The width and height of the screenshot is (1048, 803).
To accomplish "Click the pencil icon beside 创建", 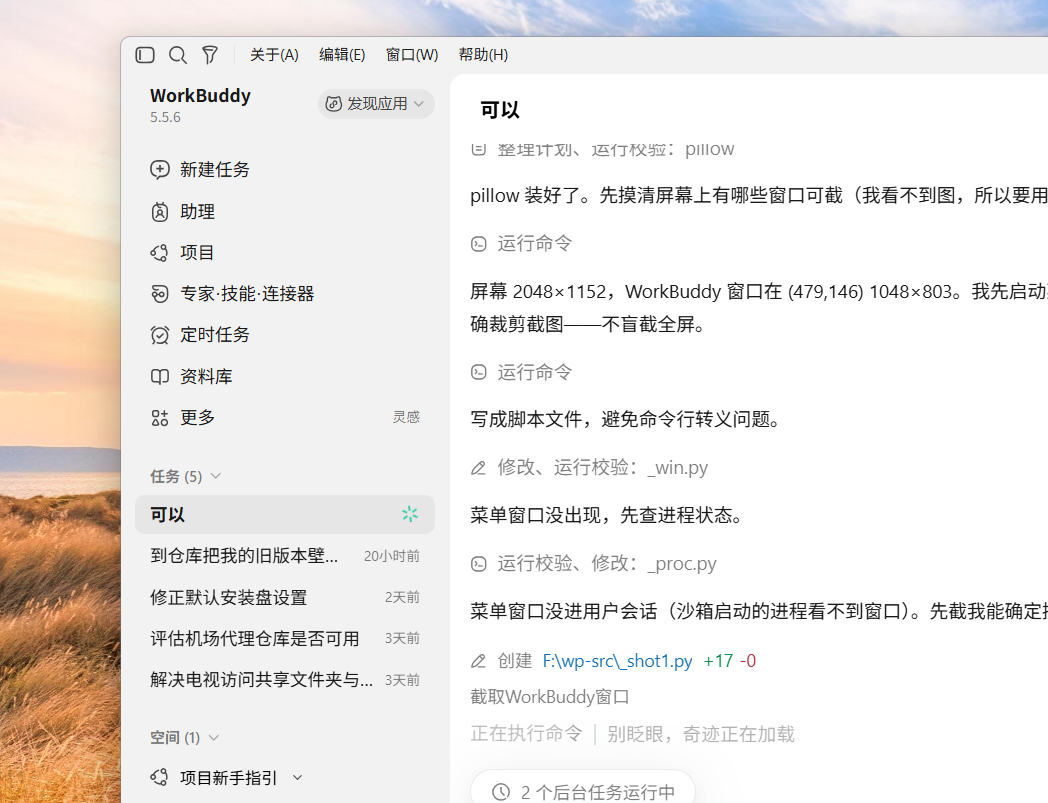I will 479,661.
